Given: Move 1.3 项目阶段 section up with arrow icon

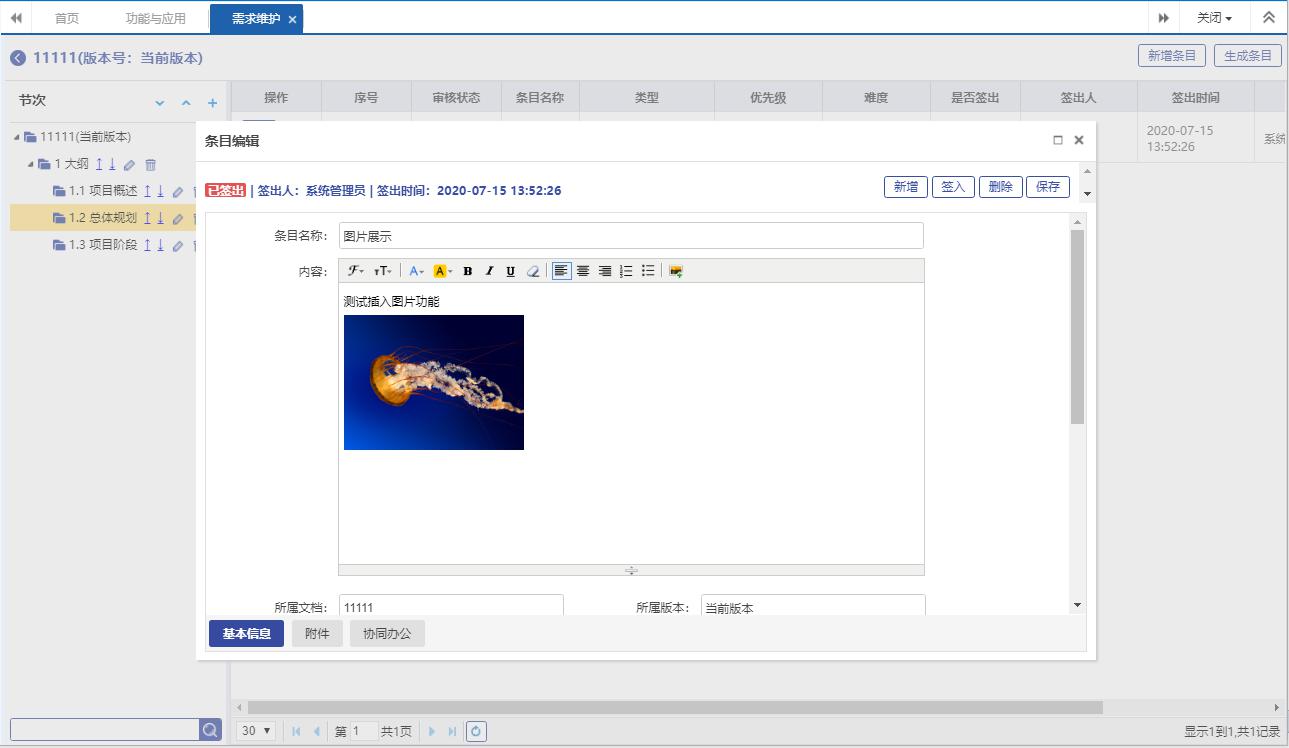Looking at the screenshot, I should click(x=147, y=245).
